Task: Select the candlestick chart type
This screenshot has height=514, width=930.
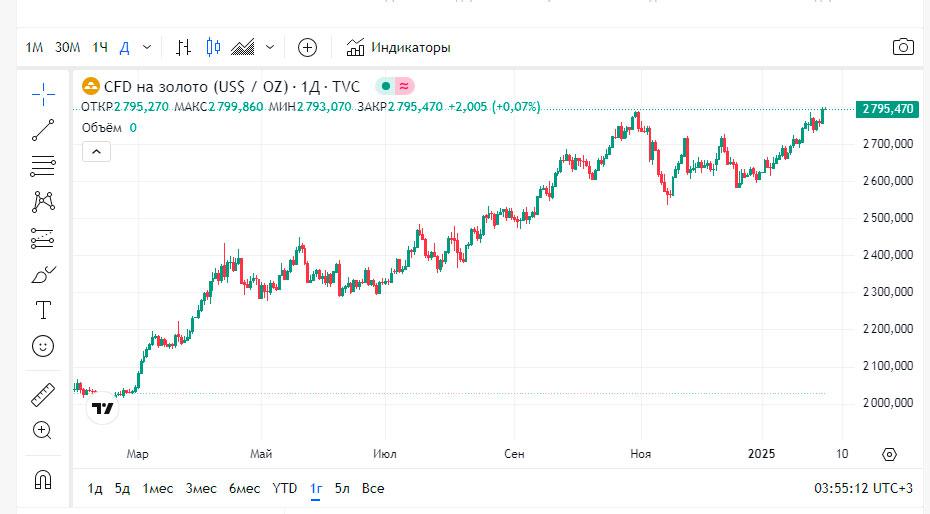Action: pyautogui.click(x=212, y=47)
